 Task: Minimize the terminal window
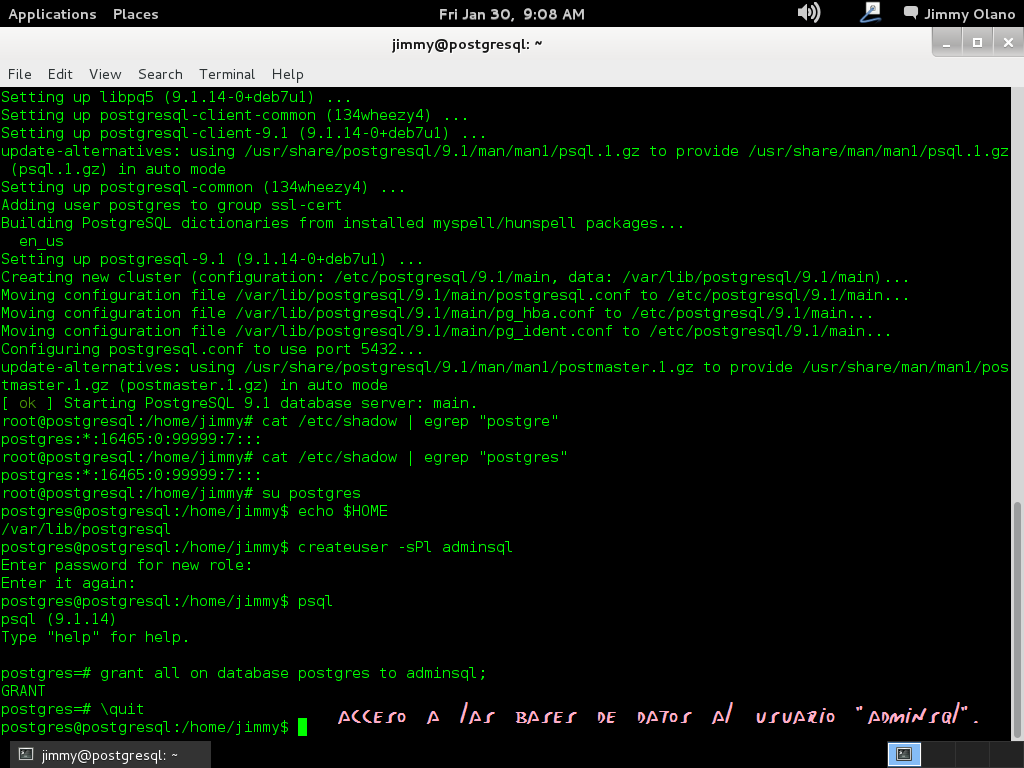(x=948, y=42)
